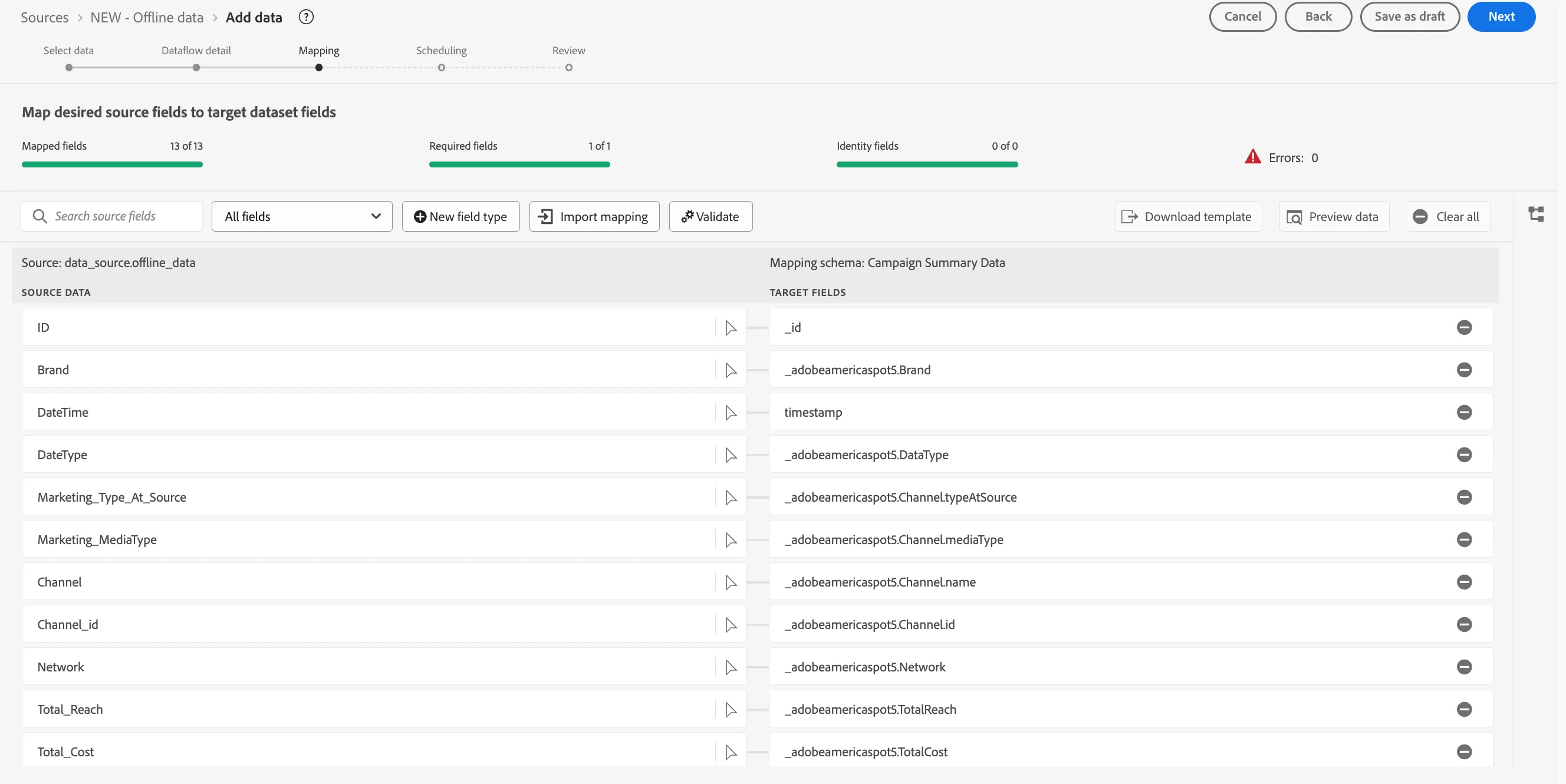
Task: Remove the Channel.name mapping
Action: pos(1464,582)
